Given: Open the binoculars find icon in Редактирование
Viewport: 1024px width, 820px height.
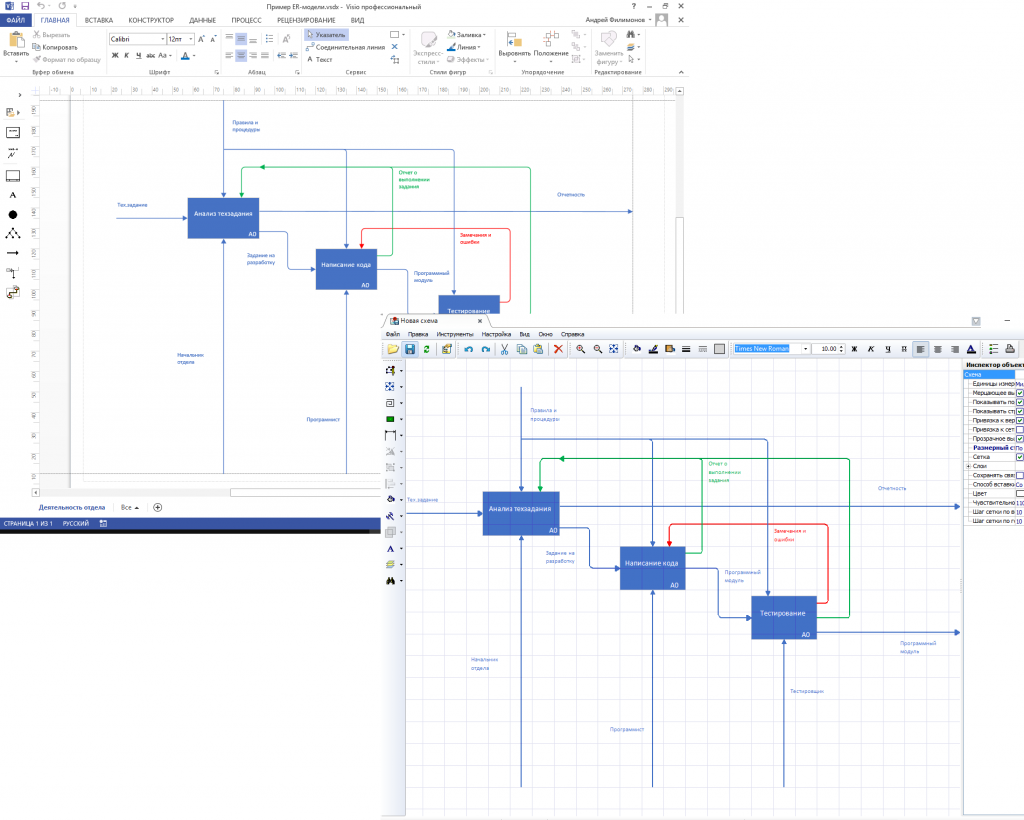Looking at the screenshot, I should tap(631, 34).
